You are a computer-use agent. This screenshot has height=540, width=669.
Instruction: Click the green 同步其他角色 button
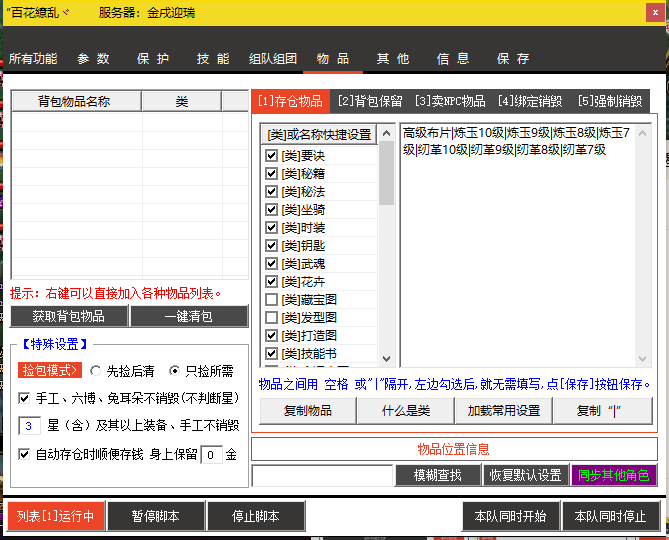(614, 475)
